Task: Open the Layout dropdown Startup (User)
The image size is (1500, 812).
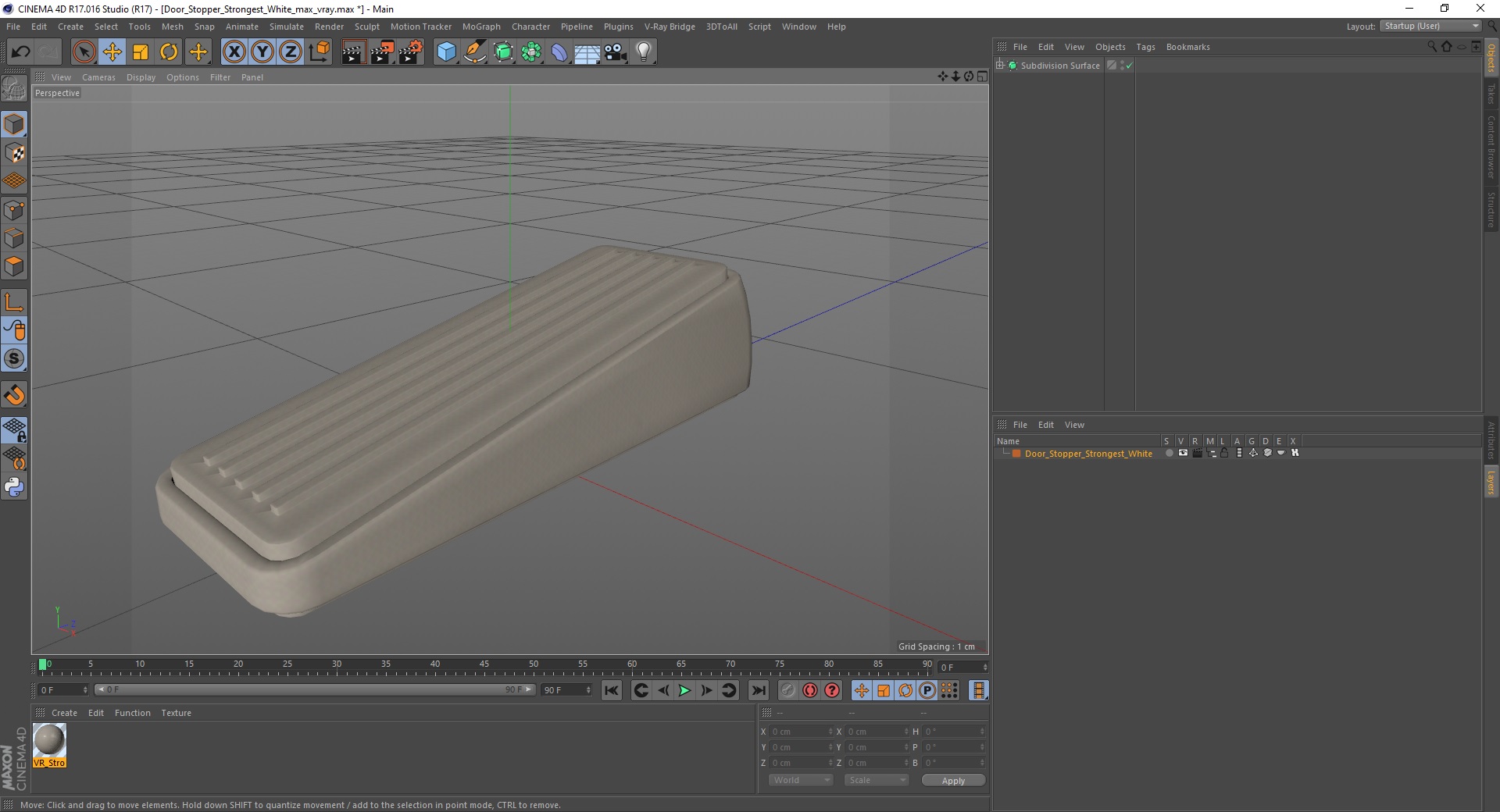Action: pyautogui.click(x=1431, y=27)
